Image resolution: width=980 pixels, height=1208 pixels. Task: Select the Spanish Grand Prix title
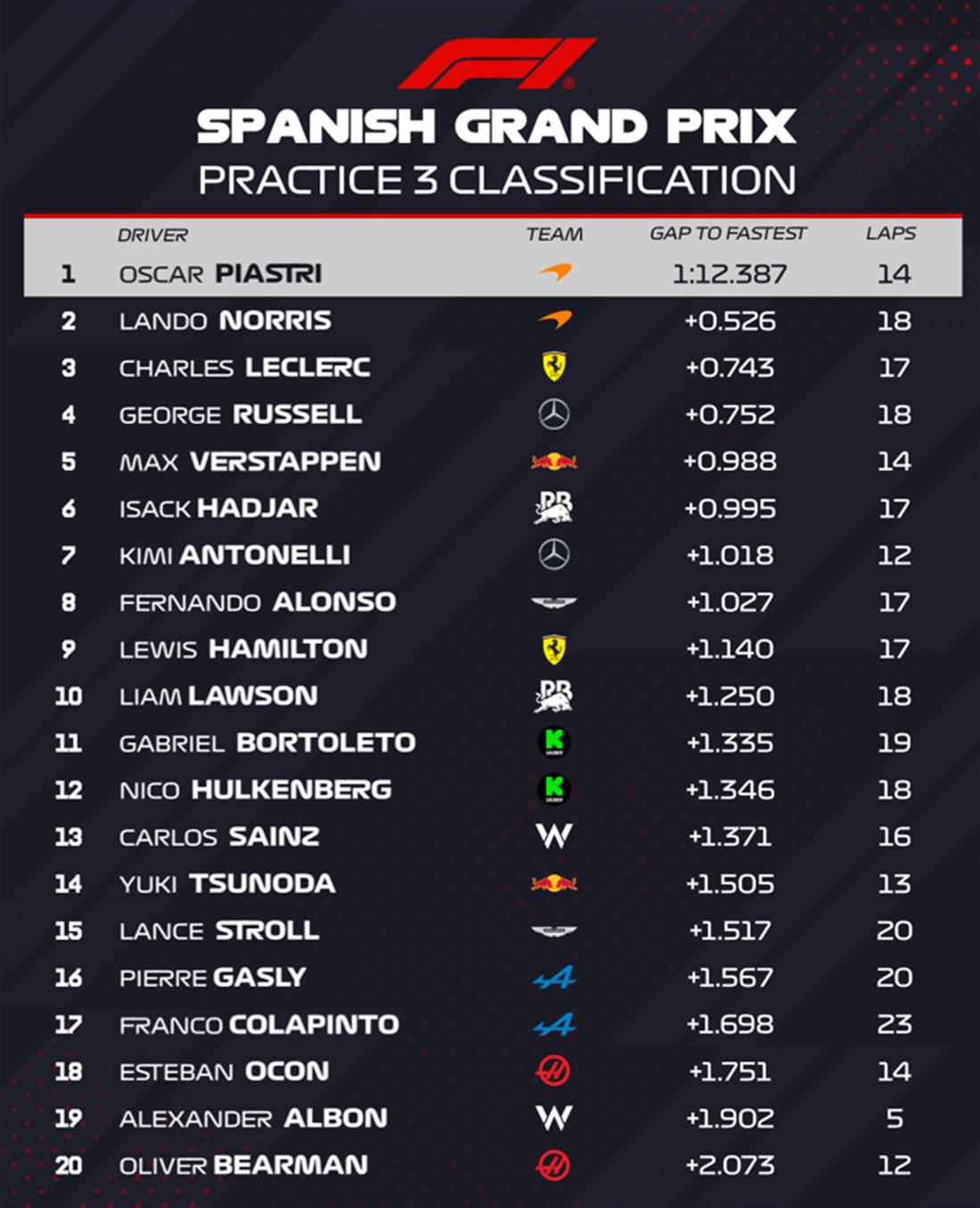pyautogui.click(x=496, y=127)
